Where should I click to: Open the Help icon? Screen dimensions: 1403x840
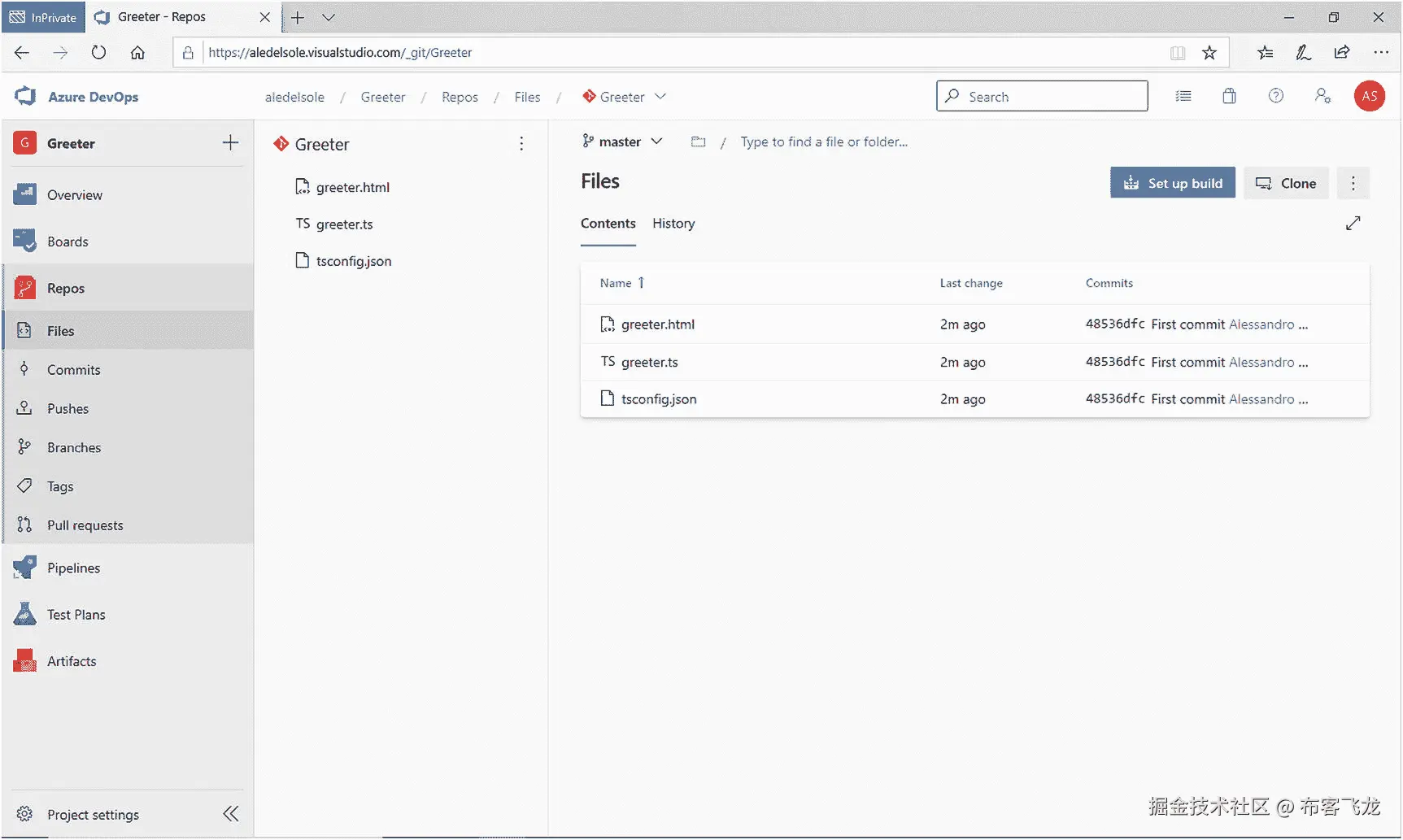pos(1276,96)
